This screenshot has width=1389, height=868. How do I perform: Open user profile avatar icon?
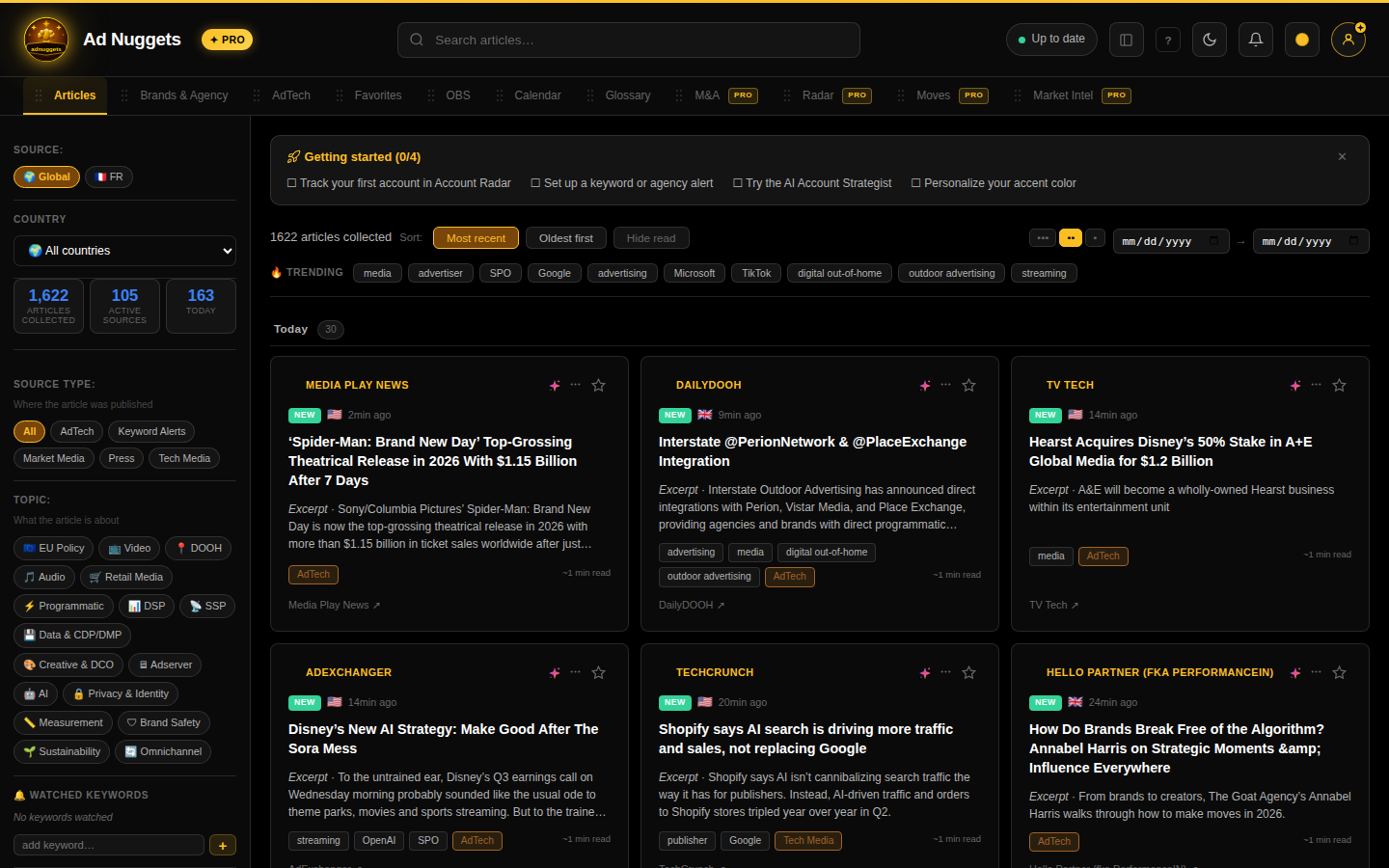(1348, 40)
